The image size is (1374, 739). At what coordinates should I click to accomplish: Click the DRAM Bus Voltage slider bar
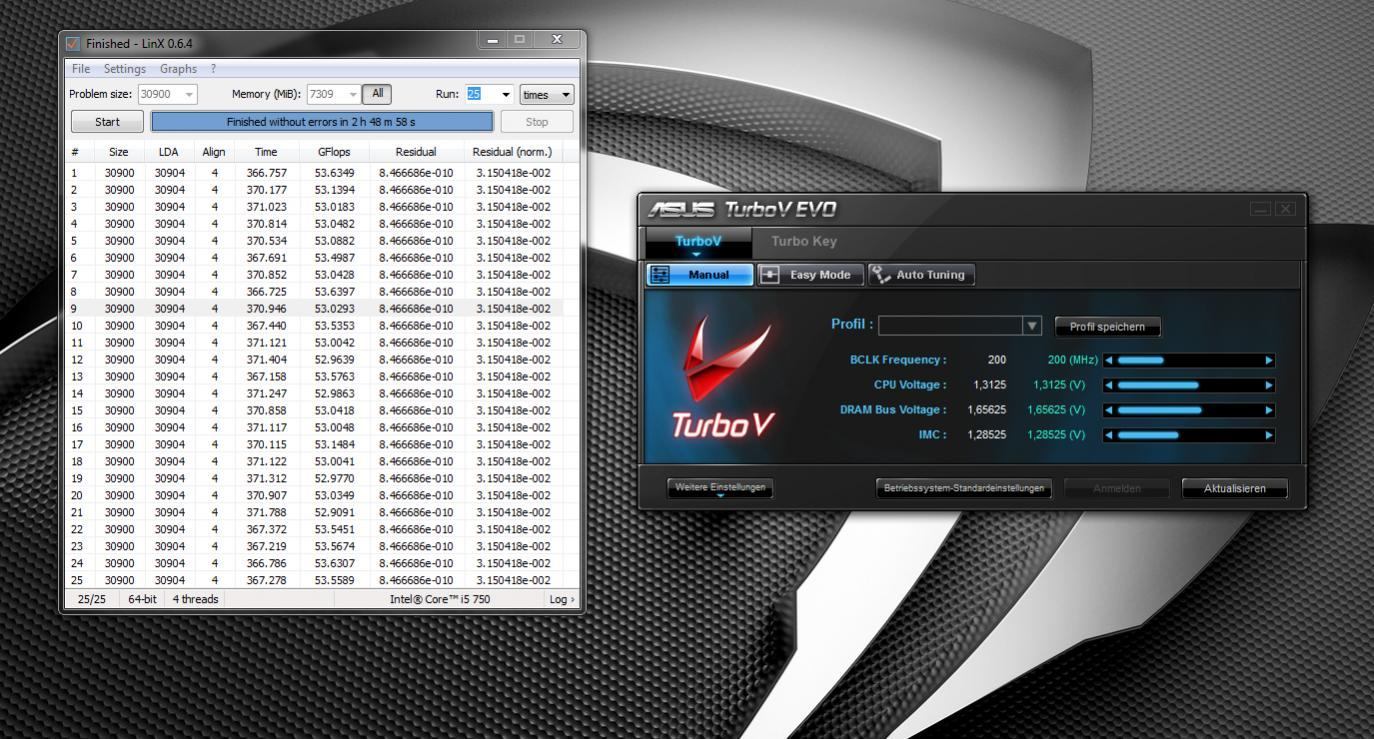pyautogui.click(x=1189, y=410)
